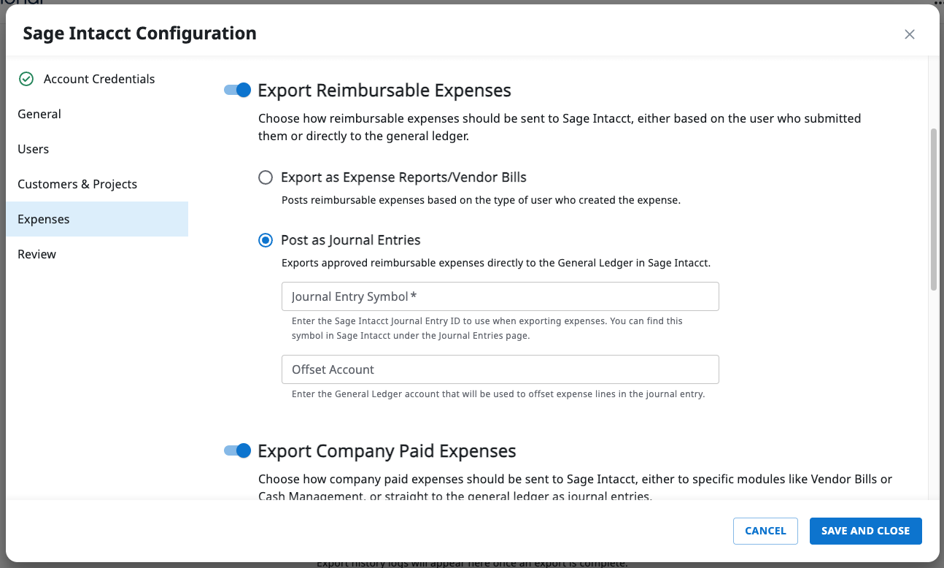Click the Export Reimbursable Expenses heading
This screenshot has width=944, height=568.
click(384, 90)
